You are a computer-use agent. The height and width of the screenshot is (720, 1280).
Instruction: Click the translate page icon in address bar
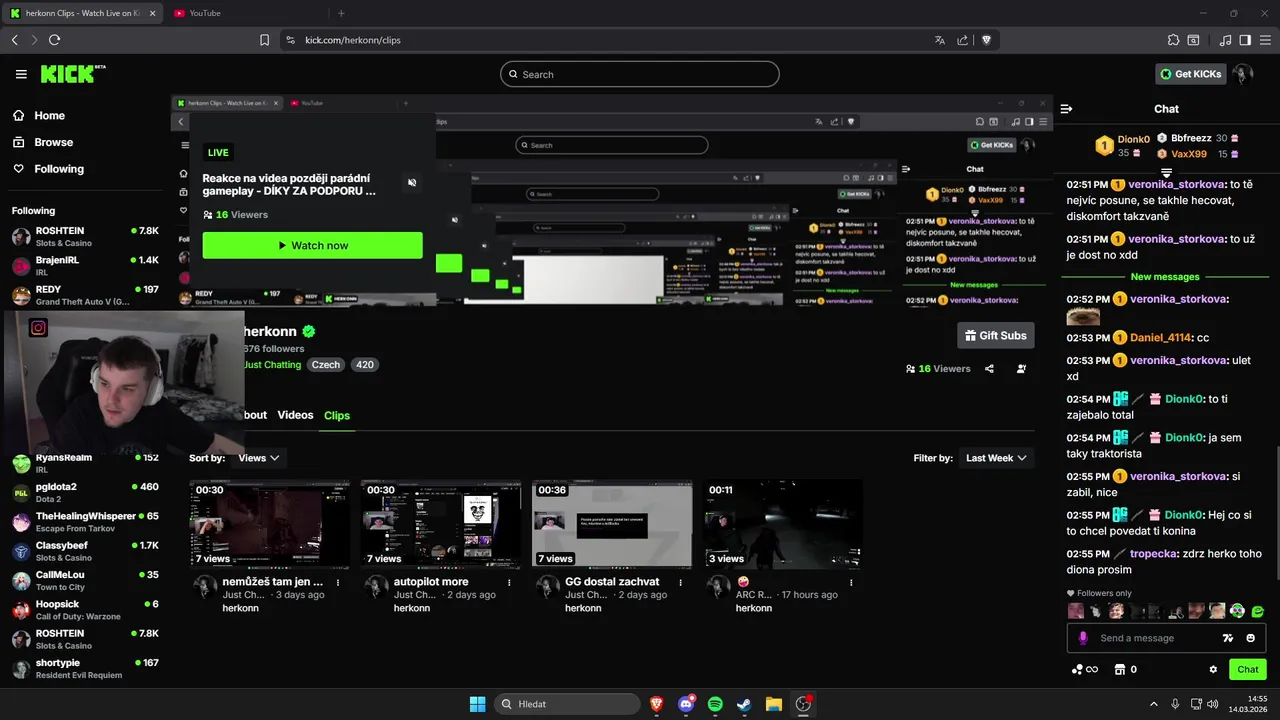pyautogui.click(x=939, y=40)
